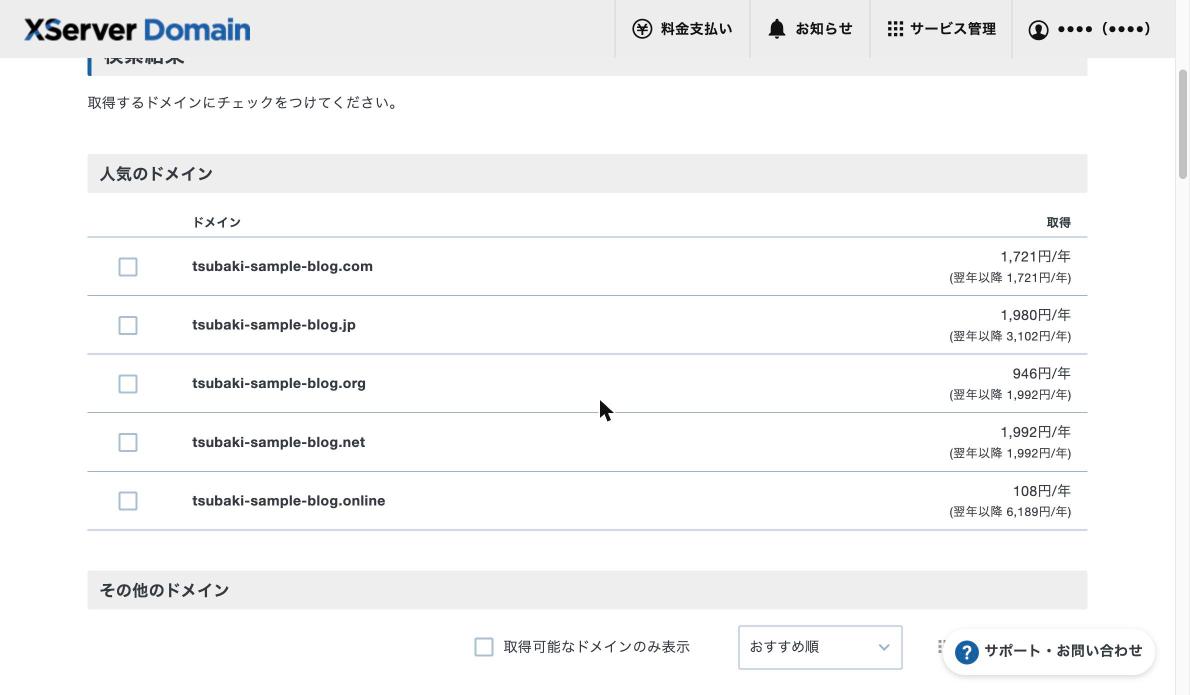Check the tsubaki-sample-blog.com checkbox

(128, 267)
